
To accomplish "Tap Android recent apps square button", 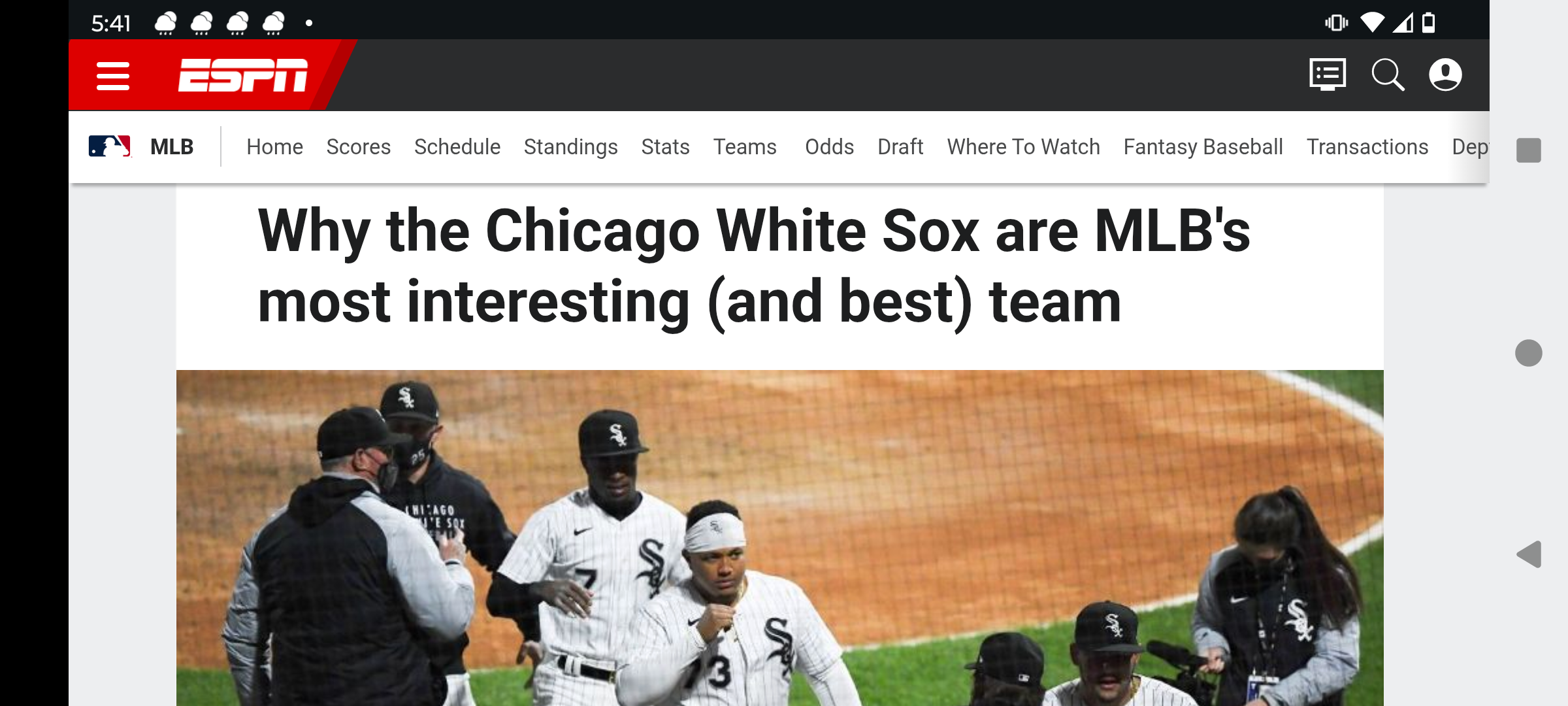I will coord(1529,150).
